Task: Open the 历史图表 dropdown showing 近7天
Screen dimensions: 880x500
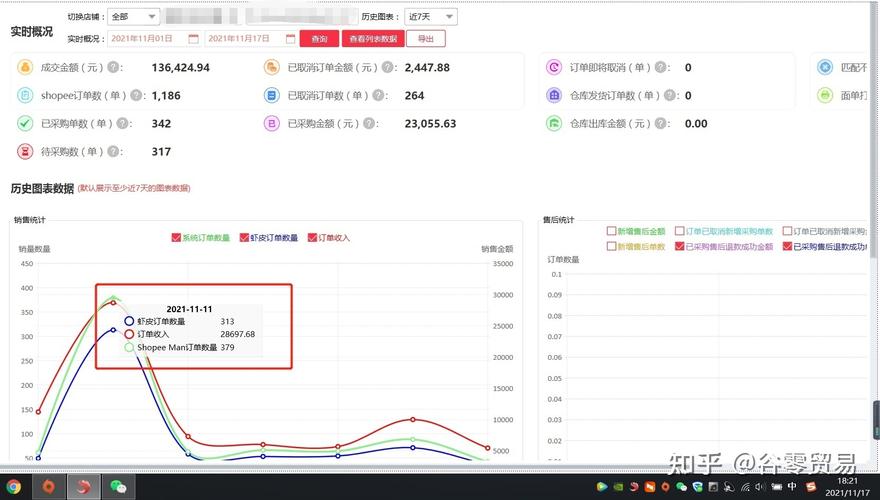Action: pos(430,17)
